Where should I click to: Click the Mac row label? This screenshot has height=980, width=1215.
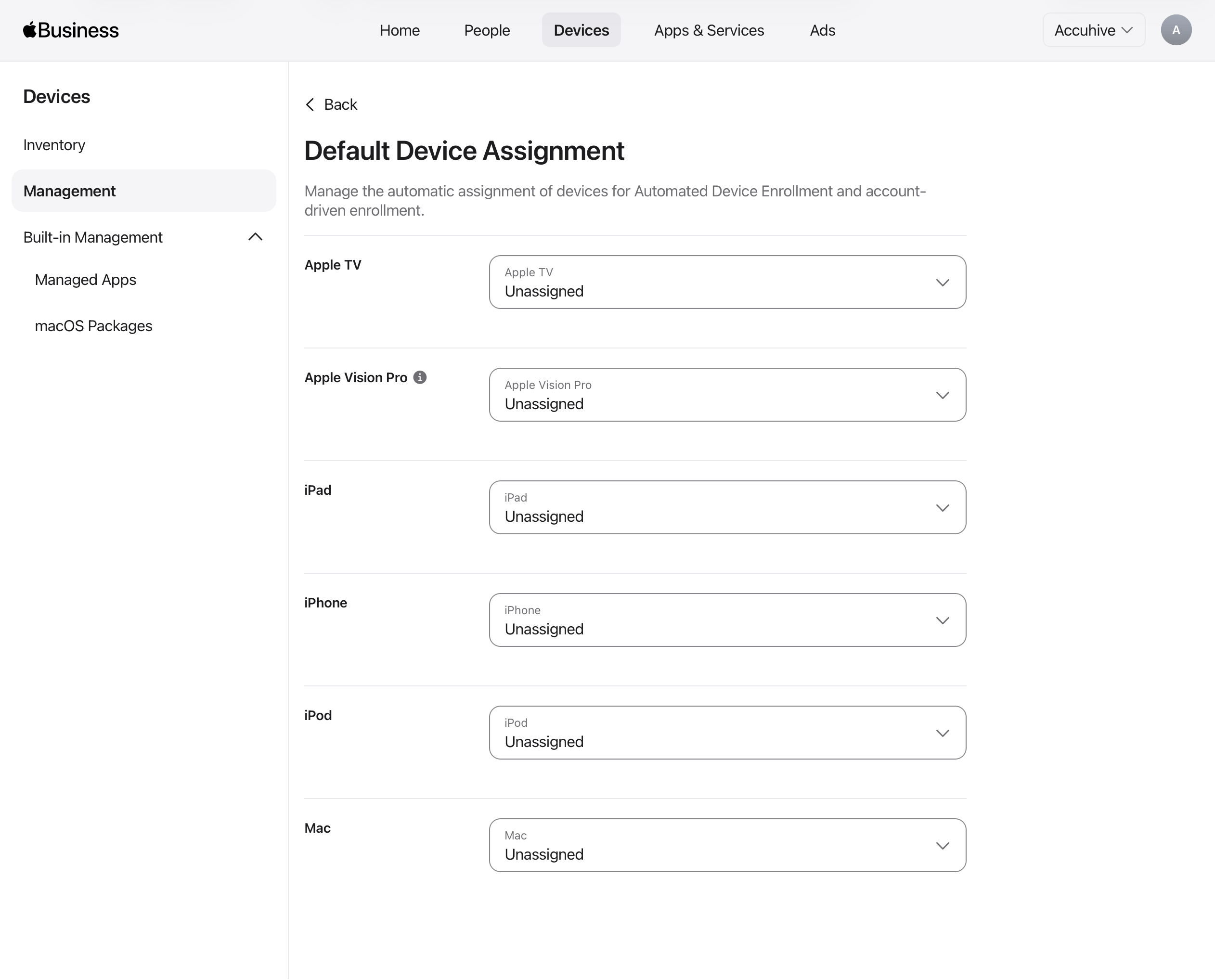pos(317,828)
